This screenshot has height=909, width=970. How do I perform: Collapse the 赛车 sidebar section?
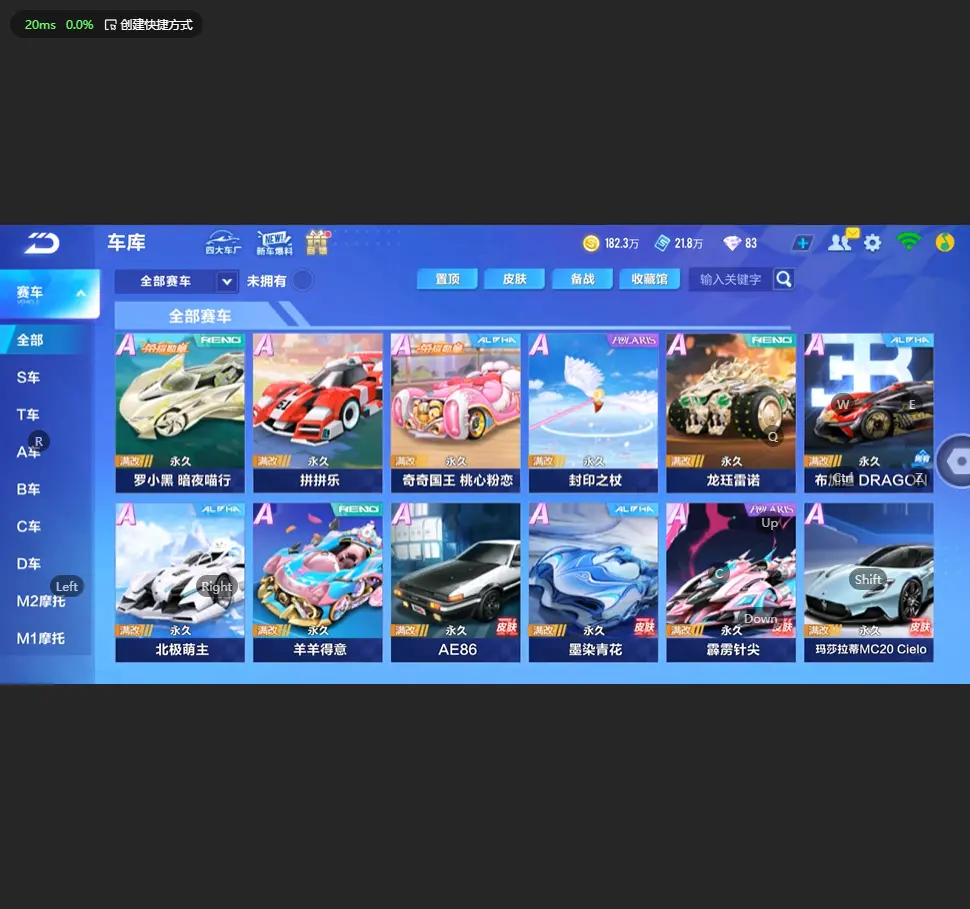(49, 293)
